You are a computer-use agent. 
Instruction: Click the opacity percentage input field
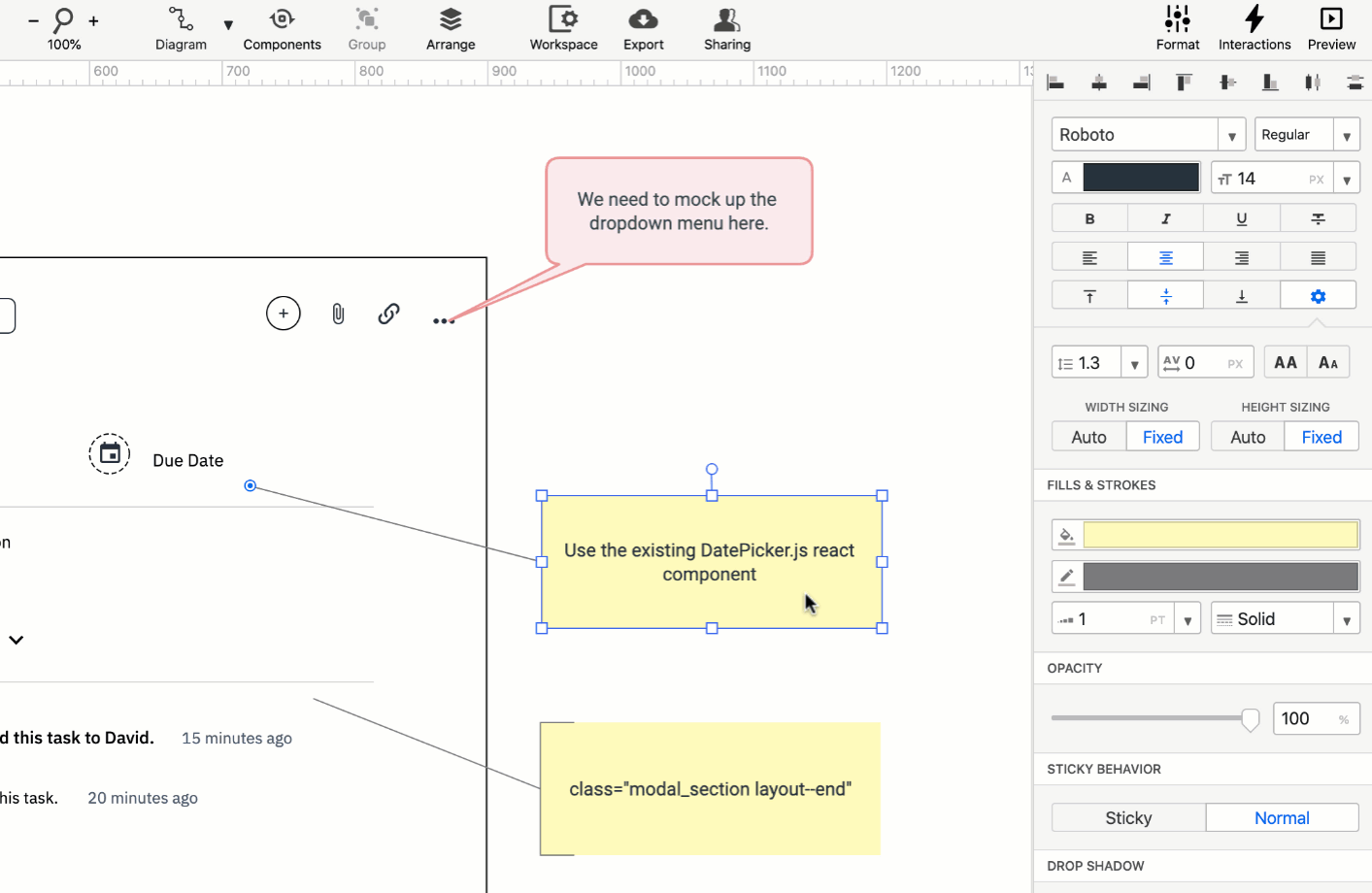[x=1306, y=719]
